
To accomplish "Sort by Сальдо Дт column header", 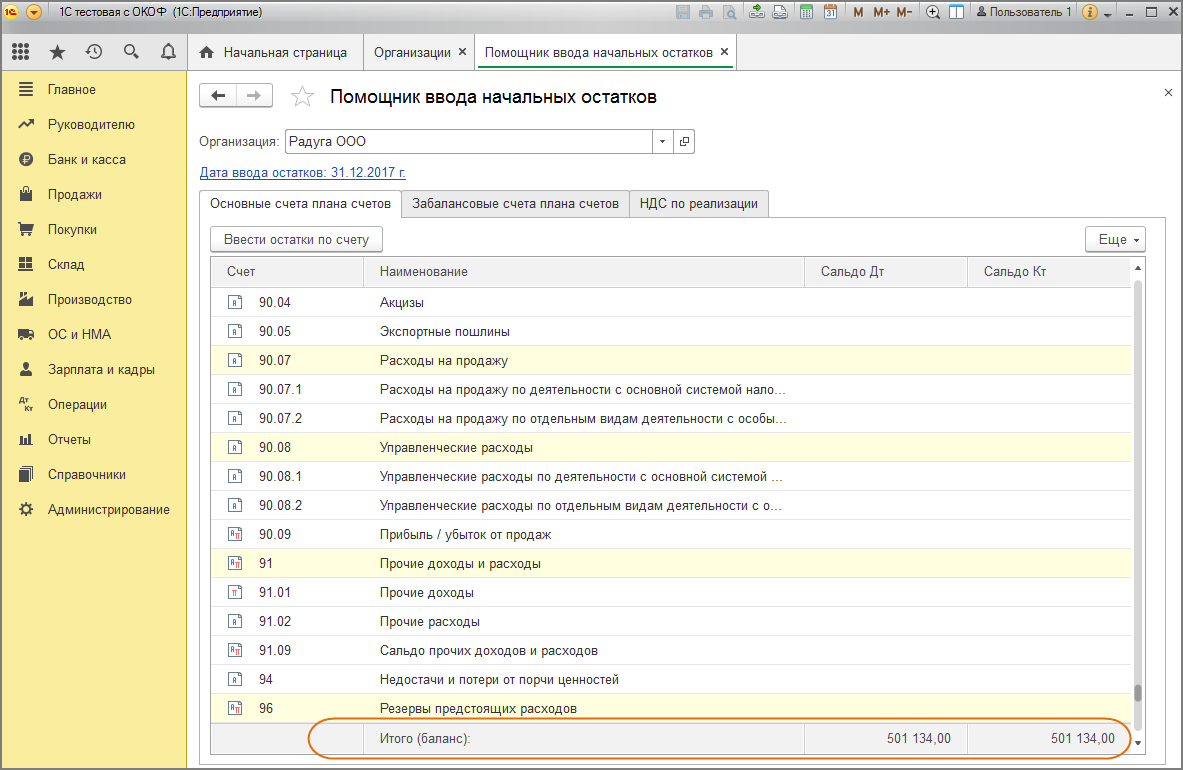I will point(886,271).
